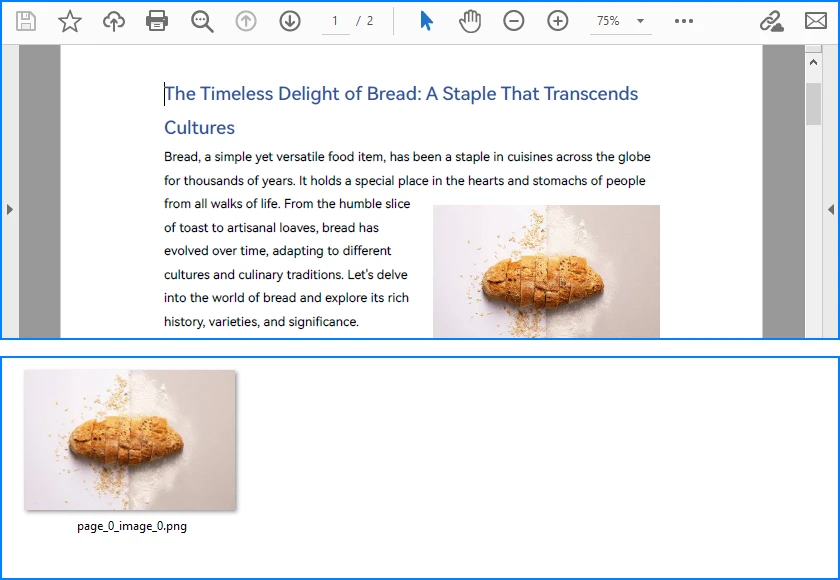Zoom in using the plus icon
This screenshot has width=840, height=580.
tap(557, 20)
